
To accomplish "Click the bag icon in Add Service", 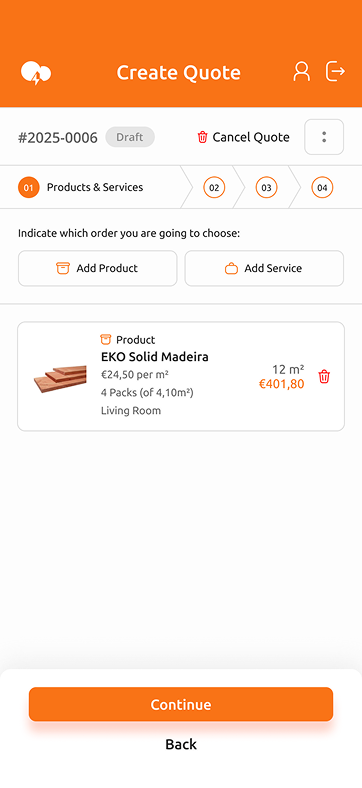I will click(x=231, y=268).
